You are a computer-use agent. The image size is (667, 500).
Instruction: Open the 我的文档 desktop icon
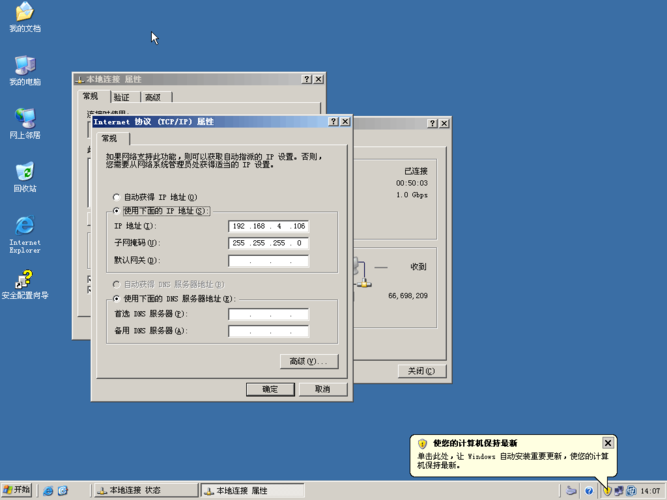click(x=24, y=14)
